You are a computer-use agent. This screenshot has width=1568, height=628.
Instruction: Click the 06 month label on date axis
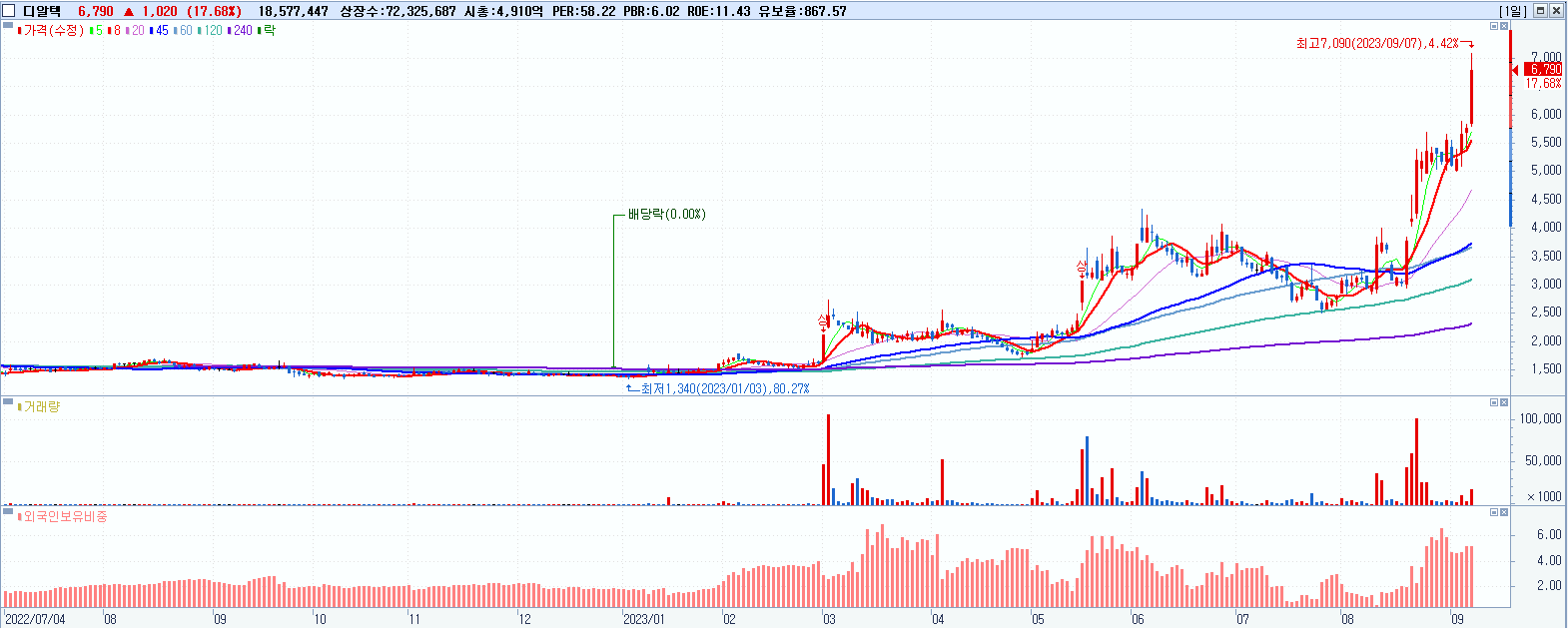click(x=1138, y=619)
